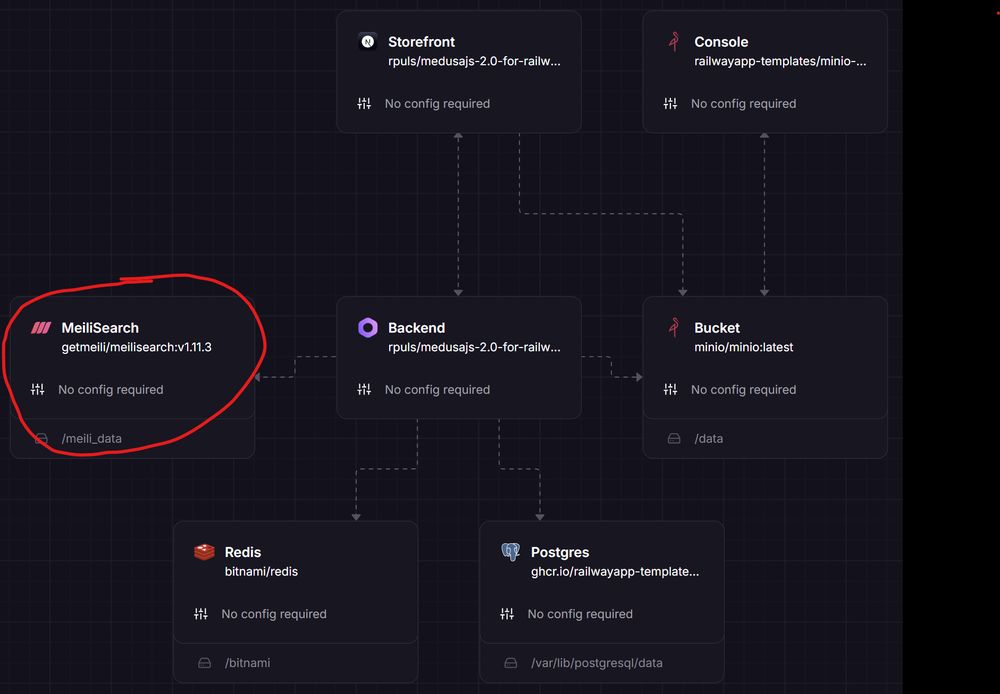Click the Backend purple hexagon icon
1000x694 pixels.
[367, 328]
